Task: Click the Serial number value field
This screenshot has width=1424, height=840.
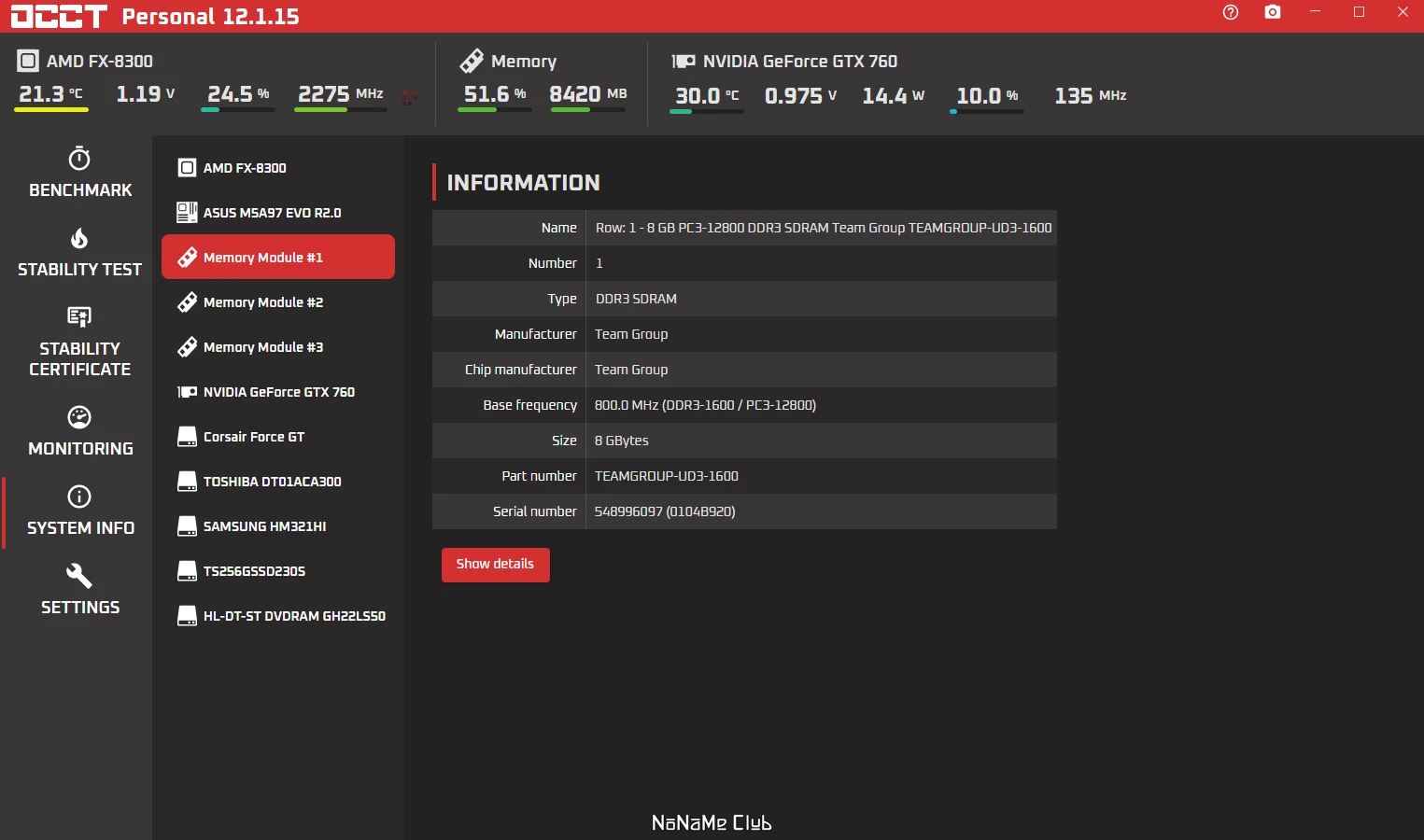Action: point(821,511)
